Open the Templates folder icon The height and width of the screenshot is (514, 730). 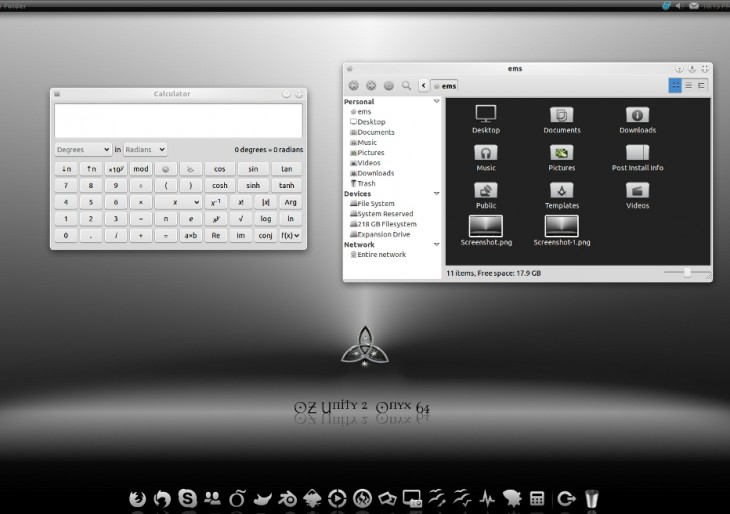561,191
